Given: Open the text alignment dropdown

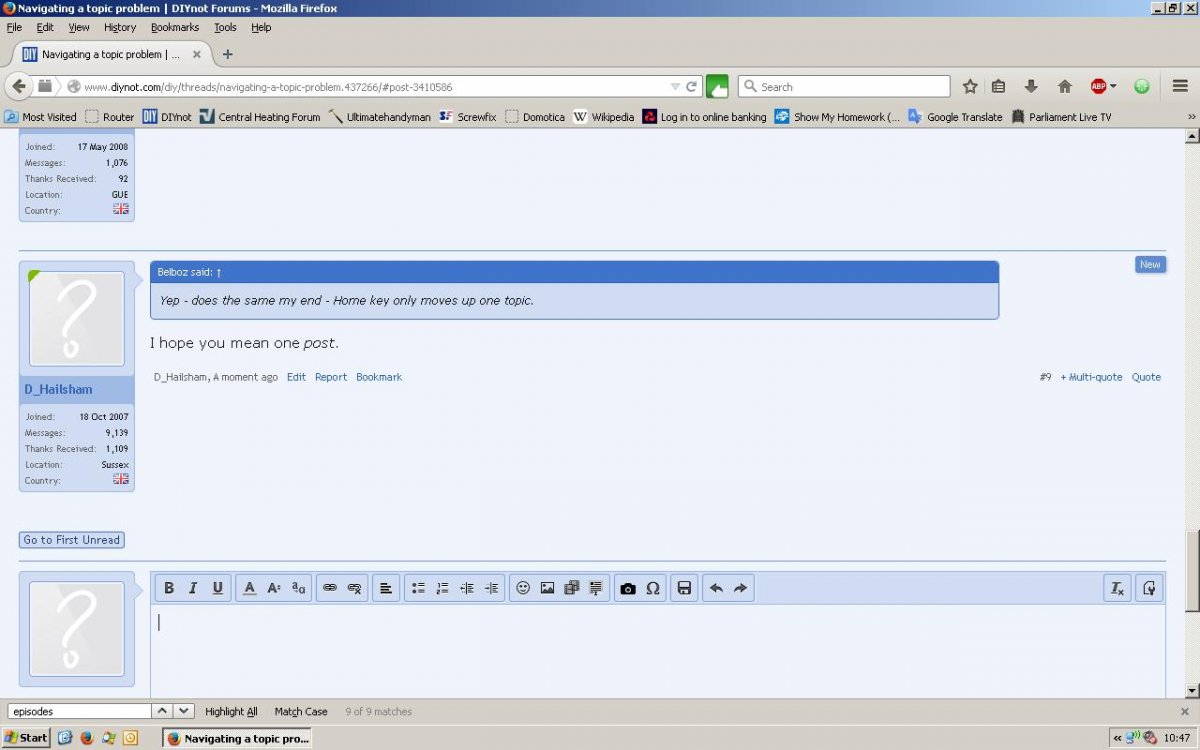Looking at the screenshot, I should [x=386, y=588].
